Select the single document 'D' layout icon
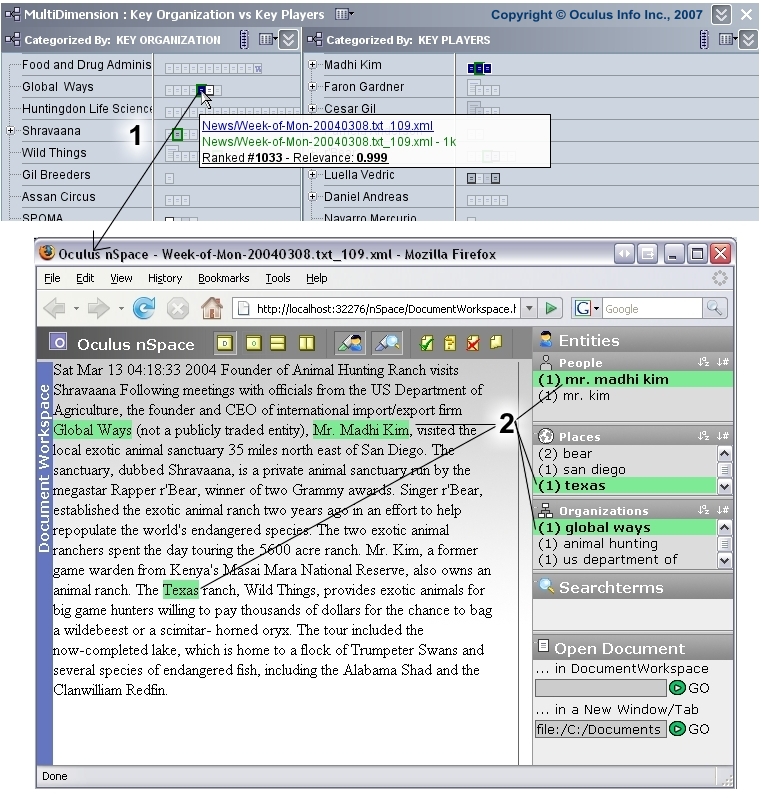 (x=225, y=344)
